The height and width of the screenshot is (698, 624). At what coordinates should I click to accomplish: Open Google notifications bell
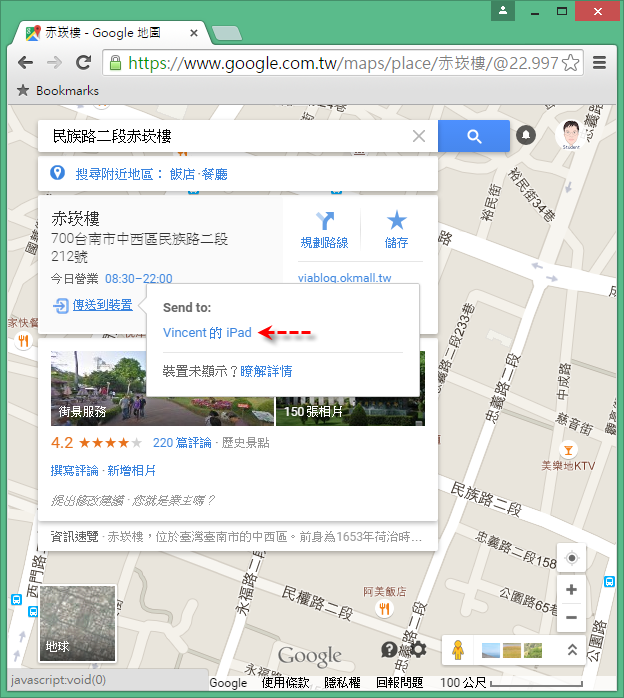[526, 135]
